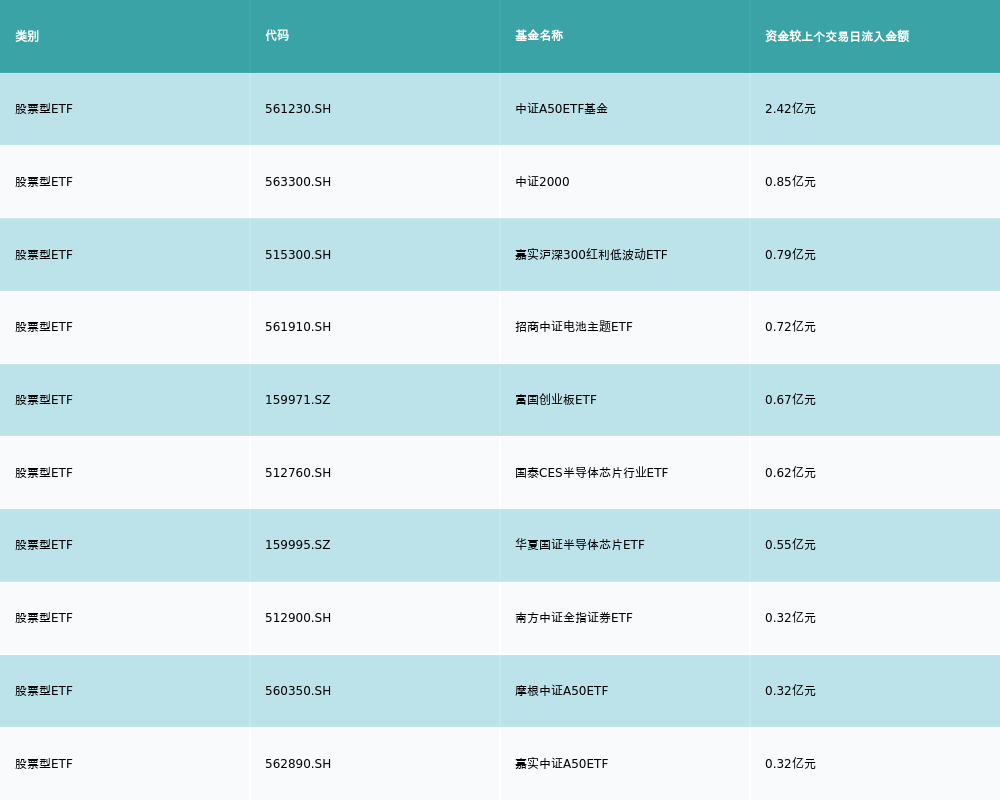
Task: Click the 0.55亿元 inflow value
Action: pyautogui.click(x=790, y=545)
